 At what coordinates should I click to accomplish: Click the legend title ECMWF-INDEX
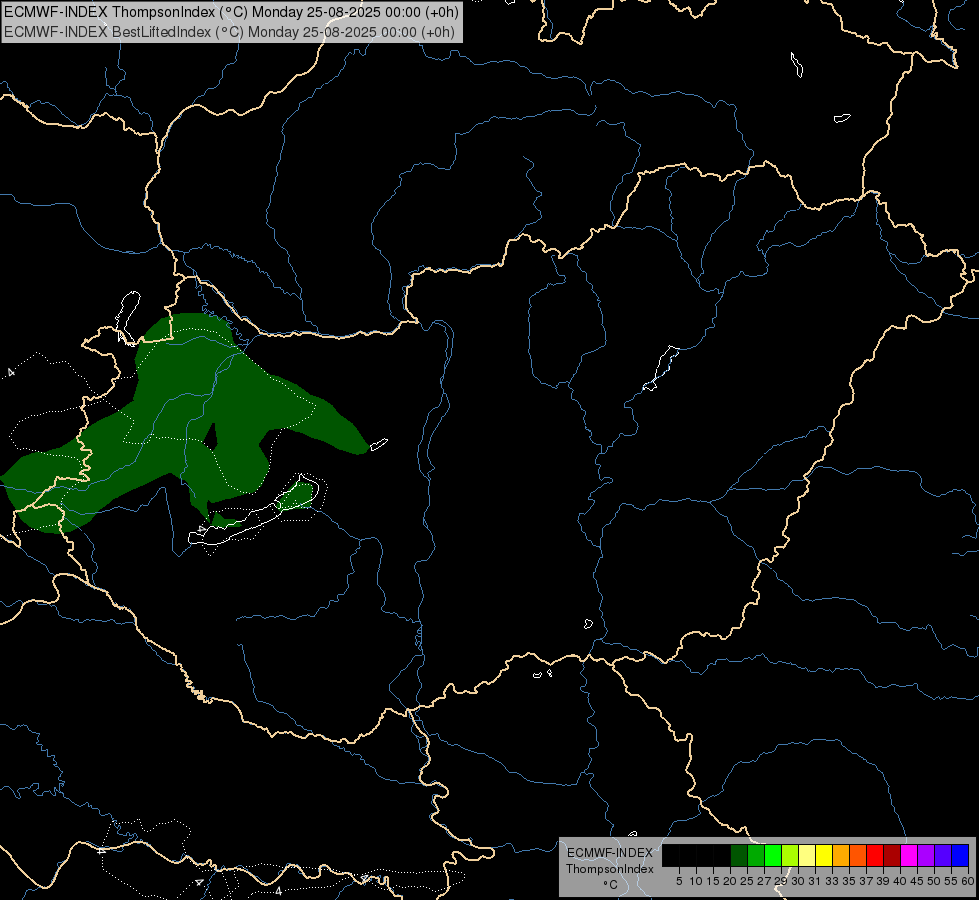pyautogui.click(x=610, y=853)
